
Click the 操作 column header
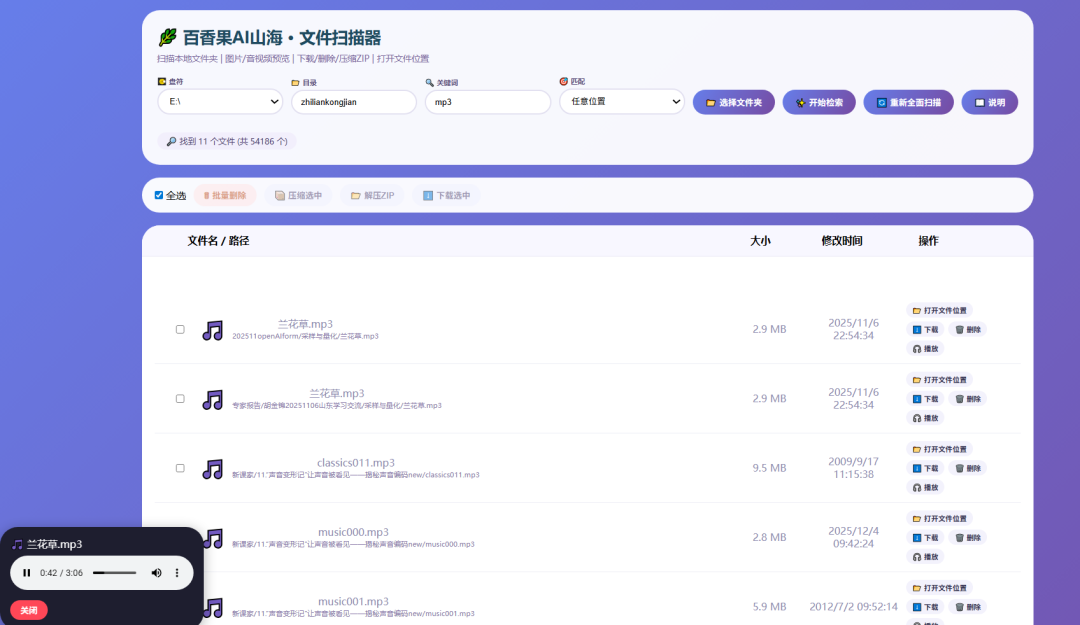(x=928, y=240)
